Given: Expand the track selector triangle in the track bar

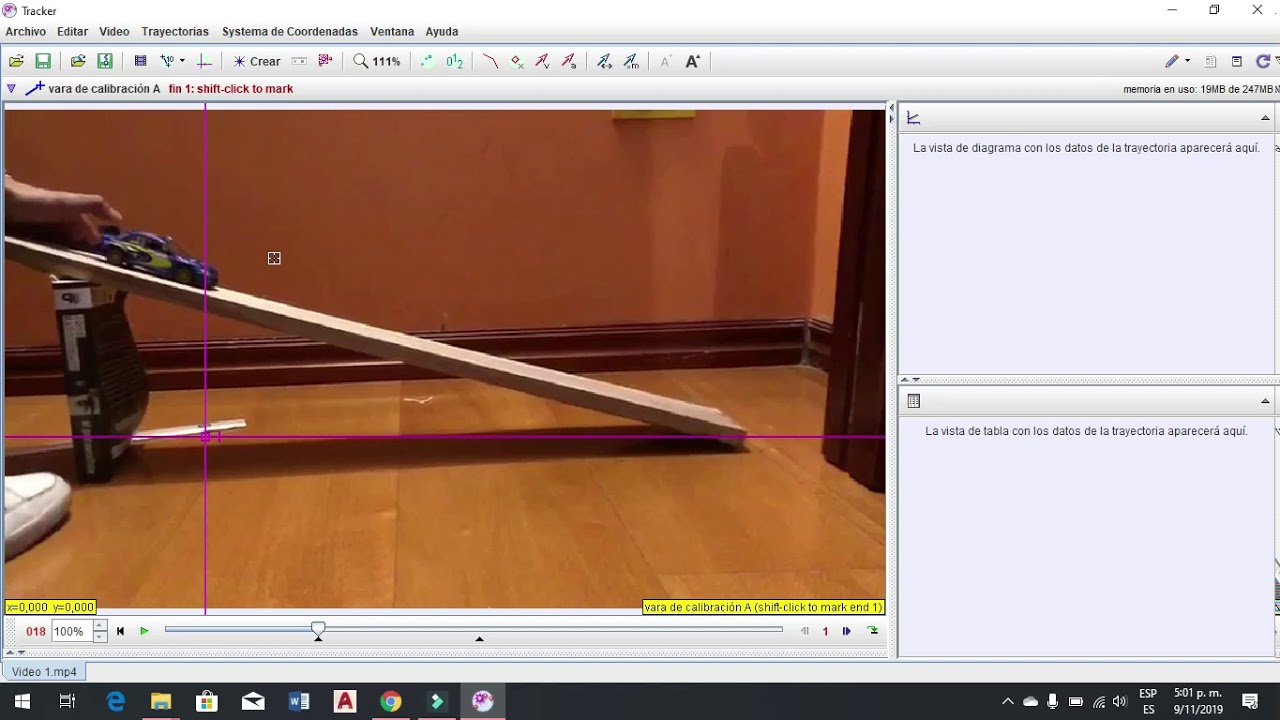Looking at the screenshot, I should pyautogui.click(x=11, y=89).
